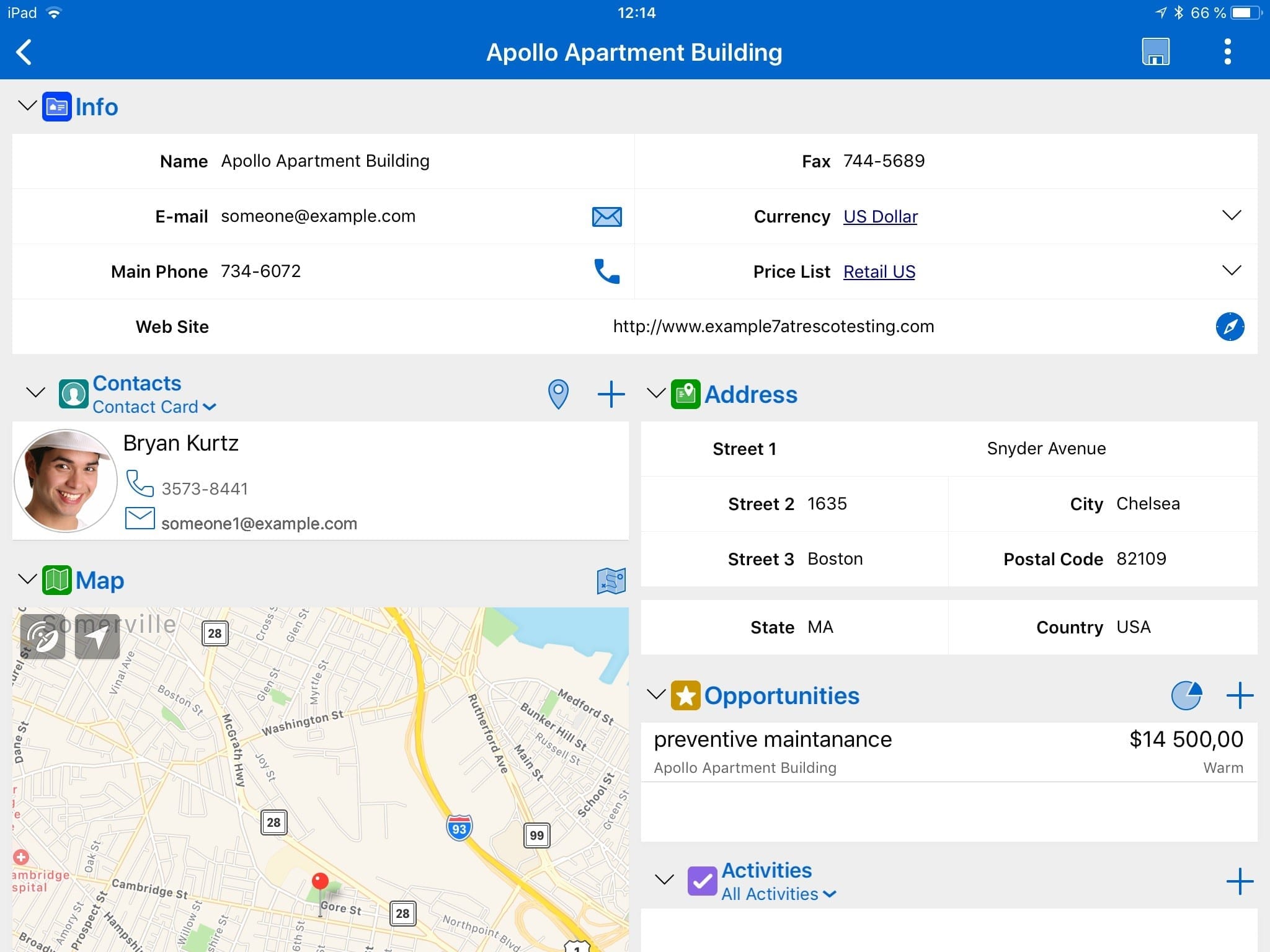This screenshot has height=952, width=1270.
Task: Open the three-dot more options menu
Action: (x=1227, y=51)
